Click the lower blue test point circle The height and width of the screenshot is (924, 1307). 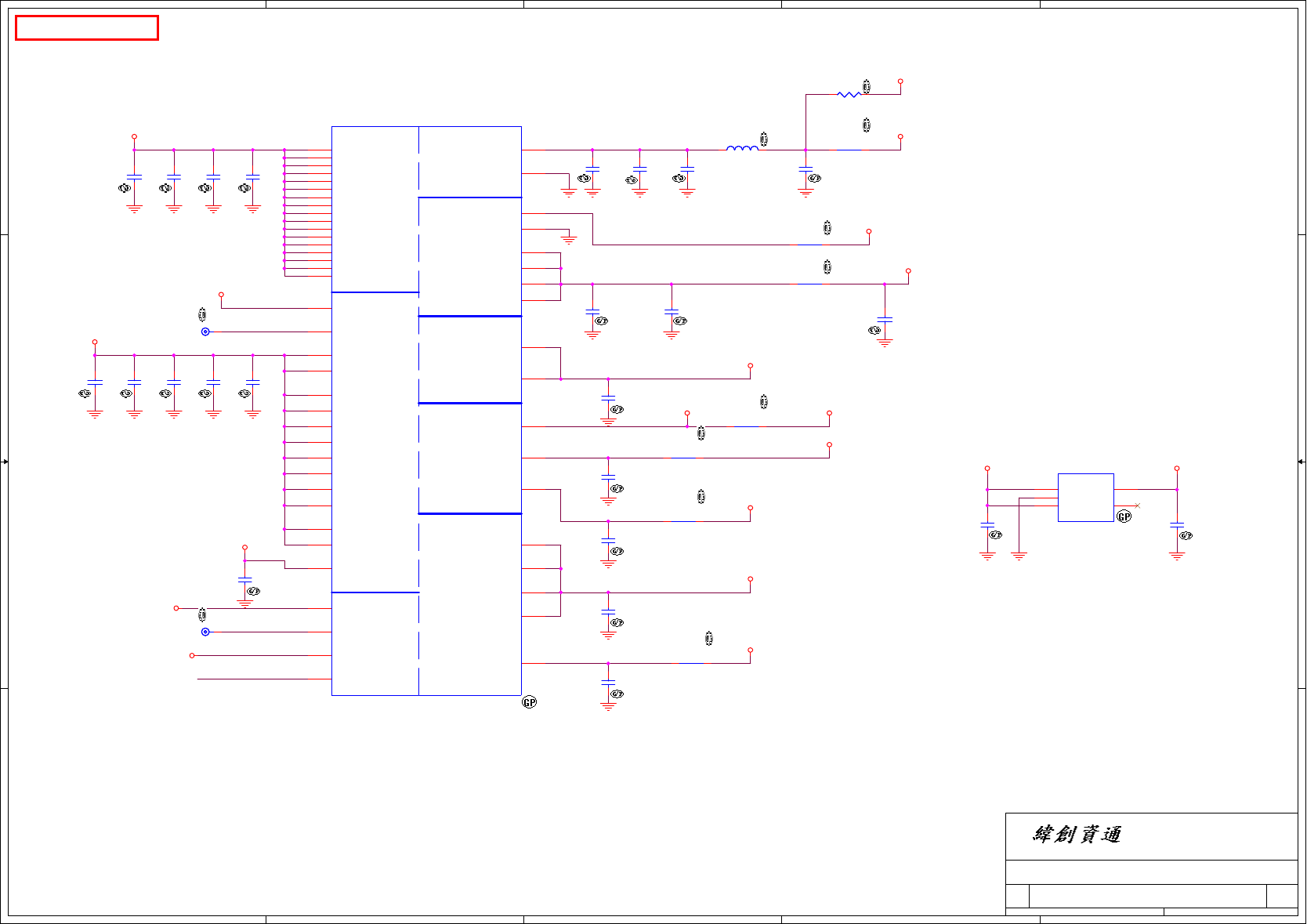click(x=205, y=632)
